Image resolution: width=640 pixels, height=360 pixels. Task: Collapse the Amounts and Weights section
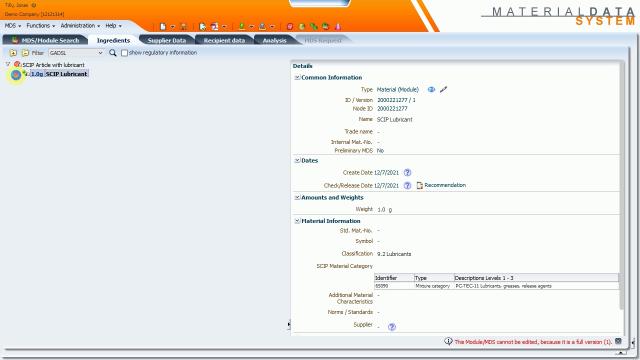click(297, 198)
